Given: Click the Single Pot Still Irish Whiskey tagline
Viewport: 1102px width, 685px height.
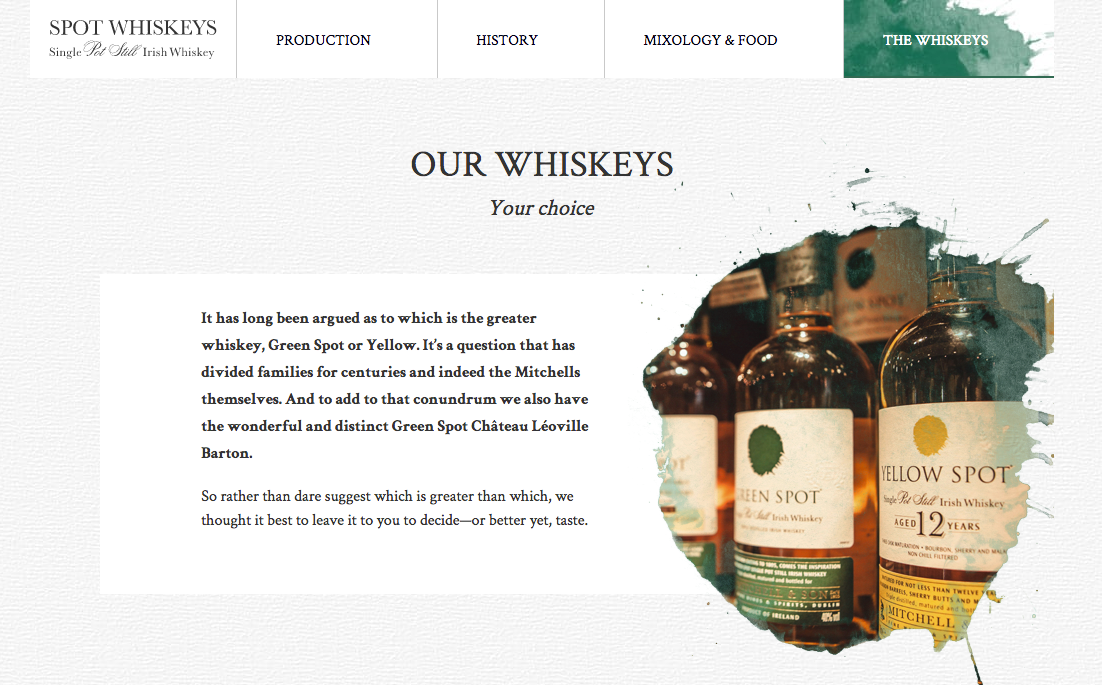Looking at the screenshot, I should (131, 51).
